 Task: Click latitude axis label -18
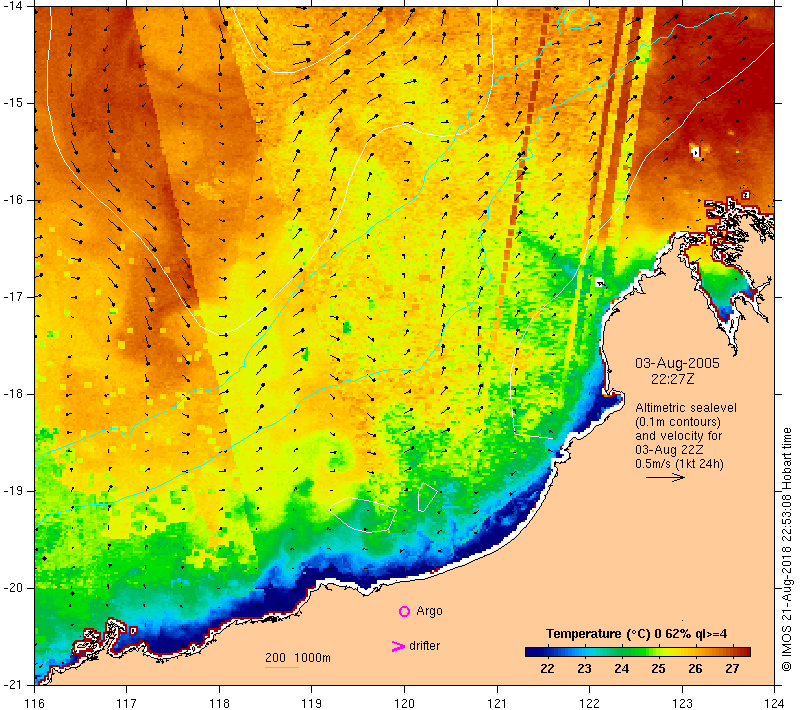tap(13, 394)
